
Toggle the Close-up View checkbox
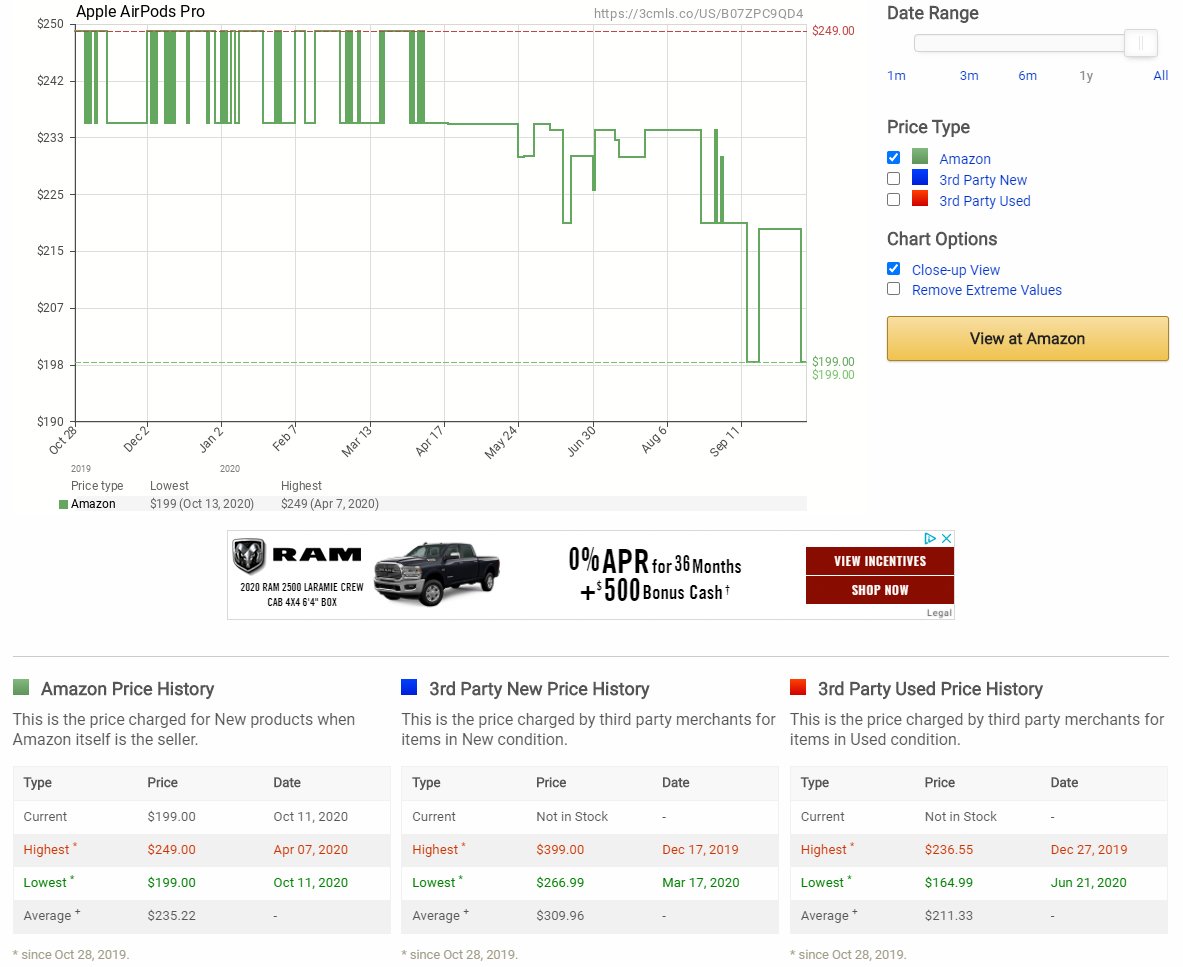tap(893, 269)
